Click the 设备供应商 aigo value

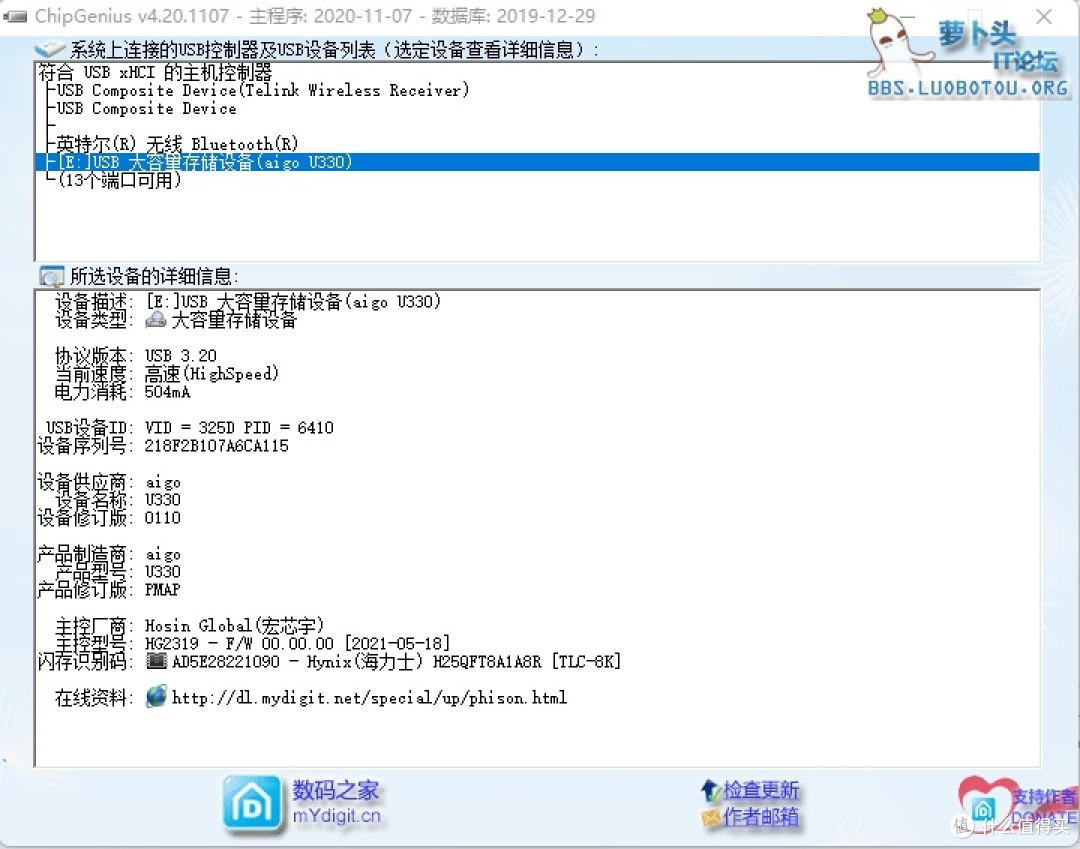[163, 482]
